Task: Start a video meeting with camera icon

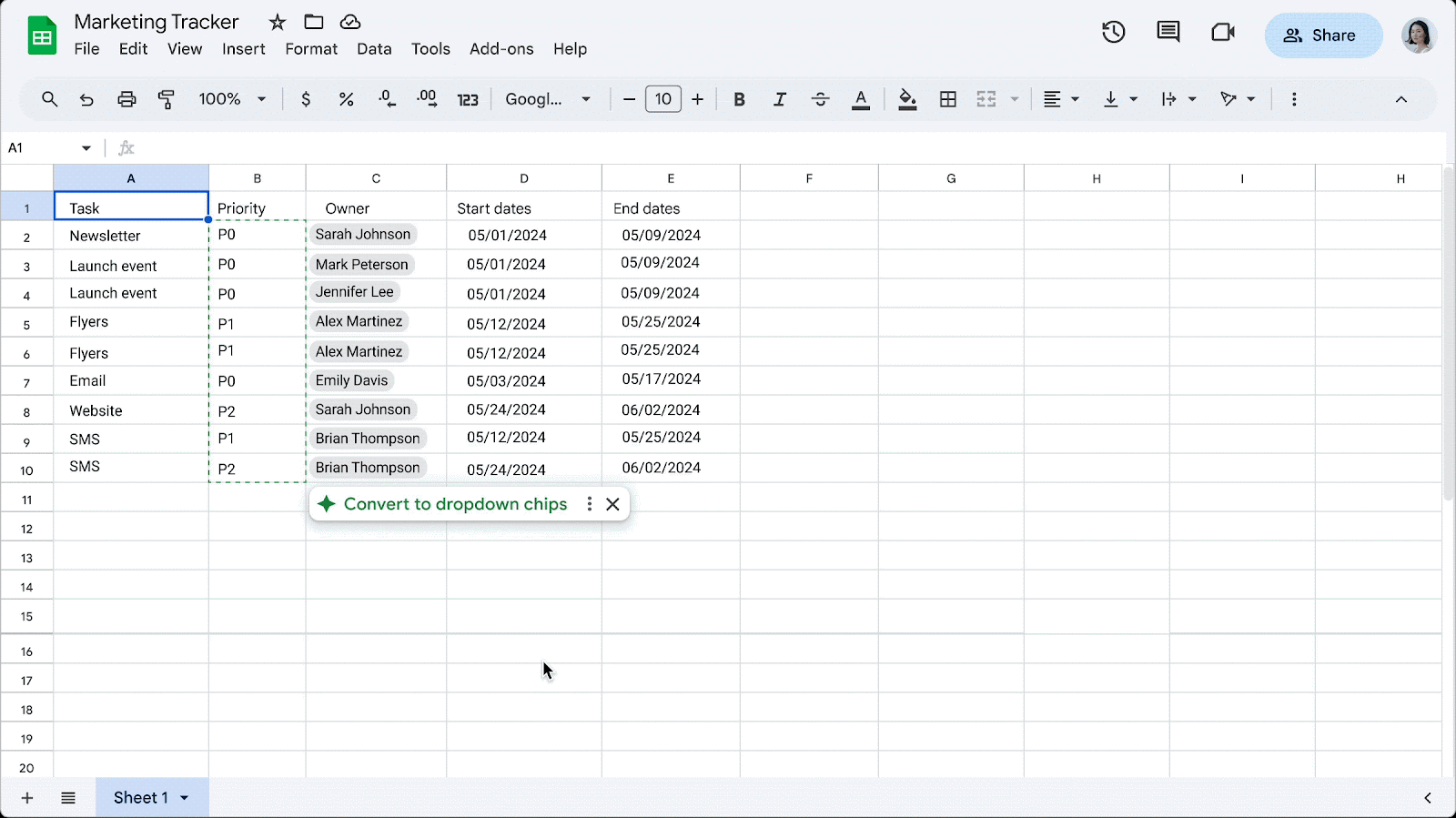Action: click(x=1223, y=33)
